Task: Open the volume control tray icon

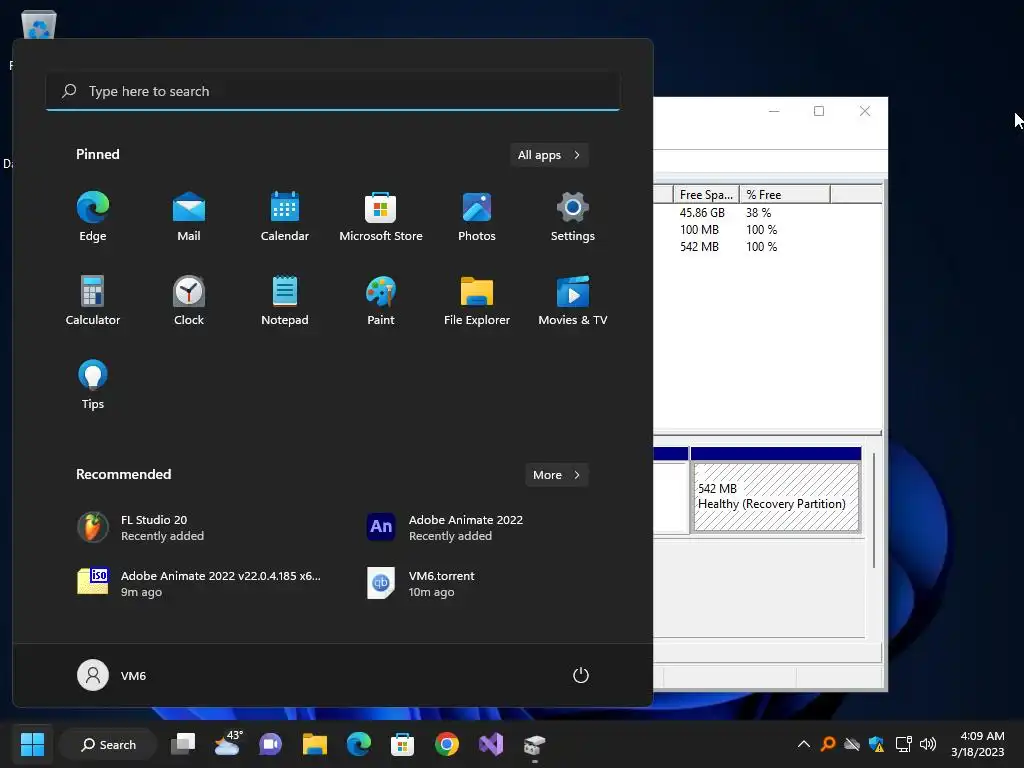Action: (x=927, y=744)
